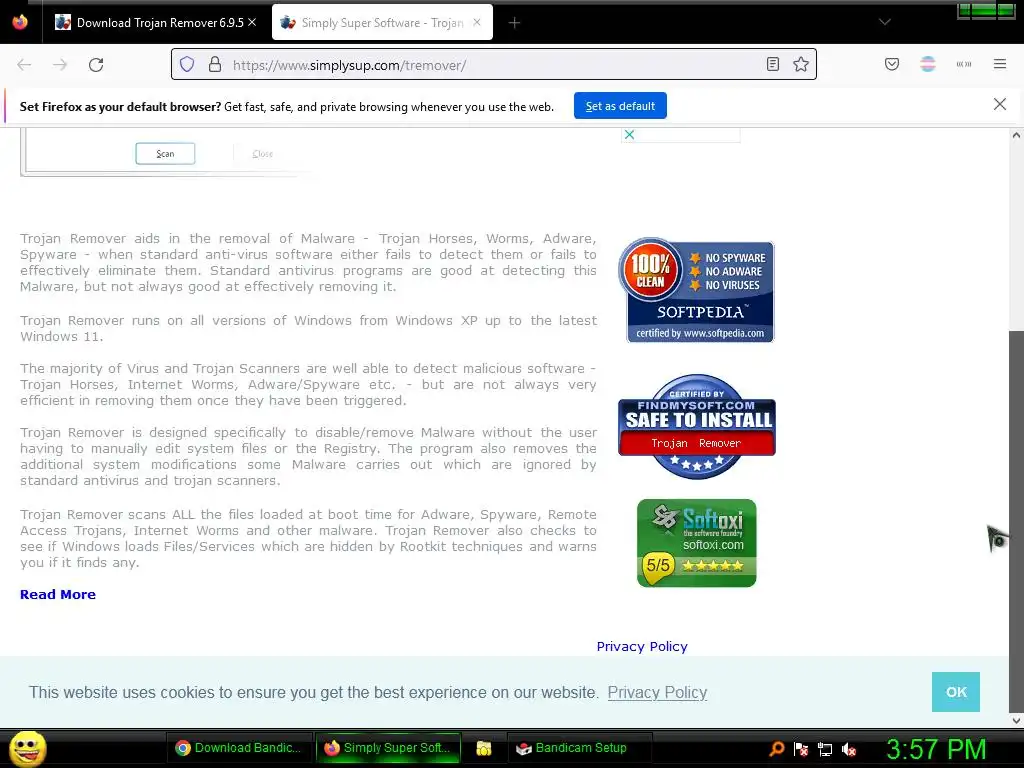Click the page scroll up arrow
1024x768 pixels.
coord(1016,136)
